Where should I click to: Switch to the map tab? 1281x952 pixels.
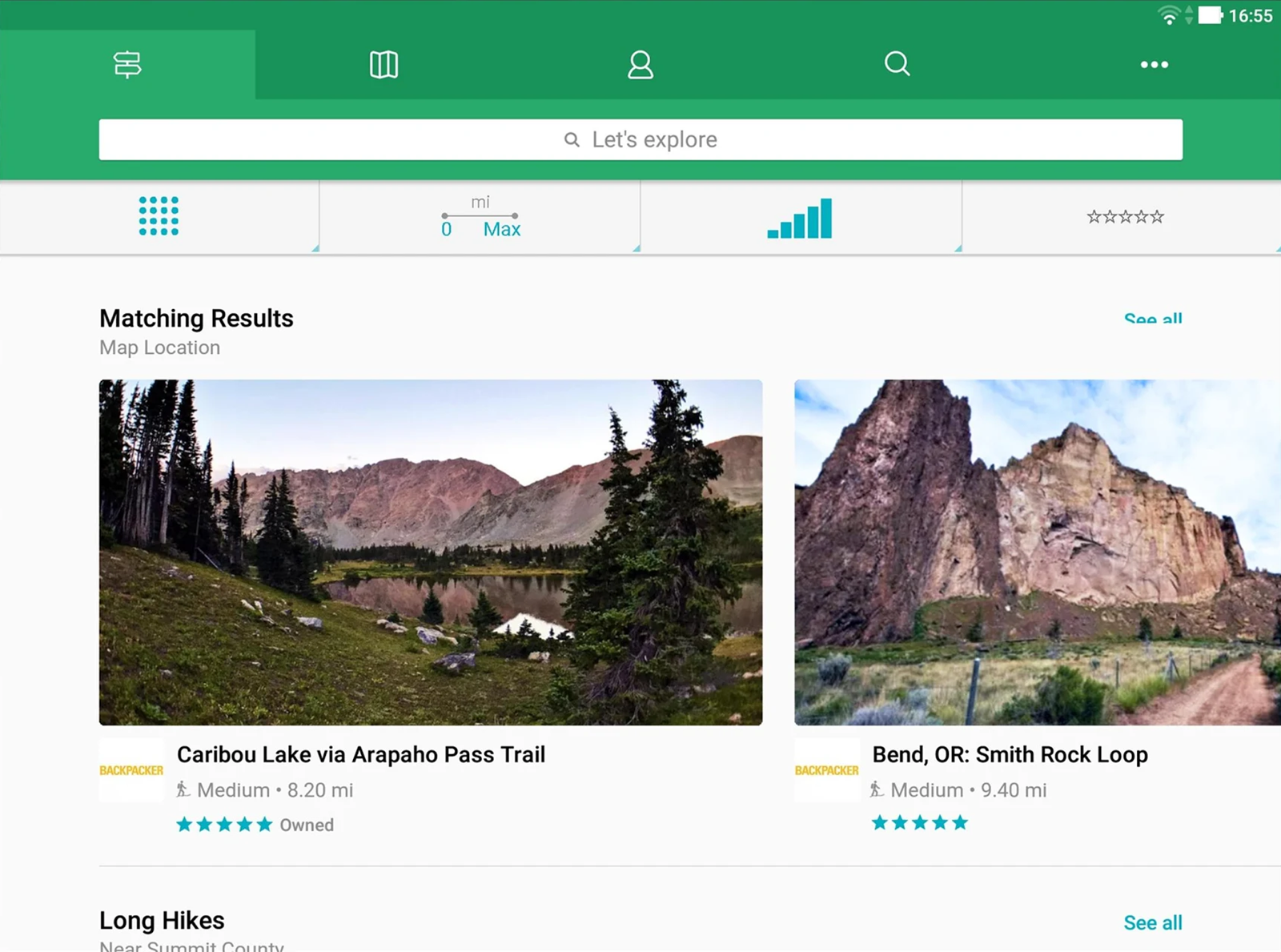pyautogui.click(x=383, y=64)
